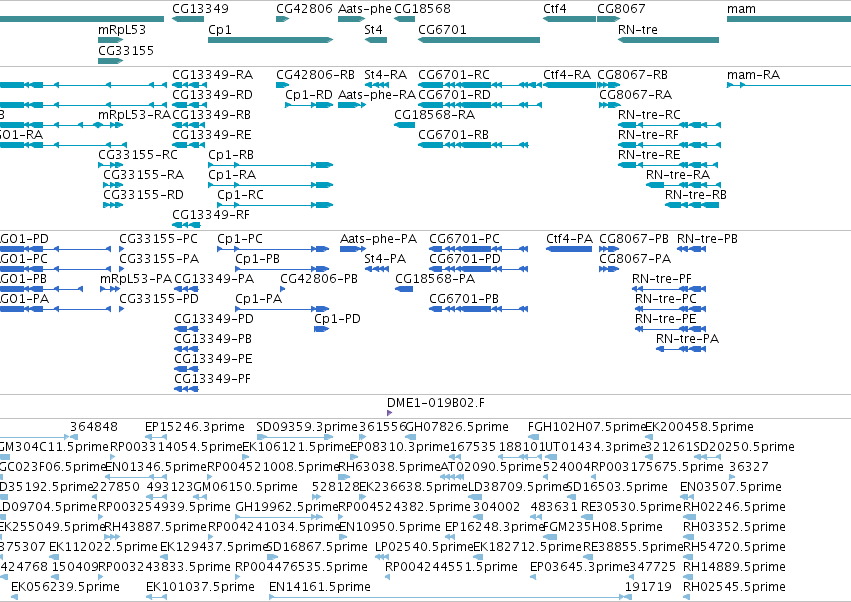The height and width of the screenshot is (602, 851).
Task: Select the Cp1-PD protein label
Action: click(337, 319)
